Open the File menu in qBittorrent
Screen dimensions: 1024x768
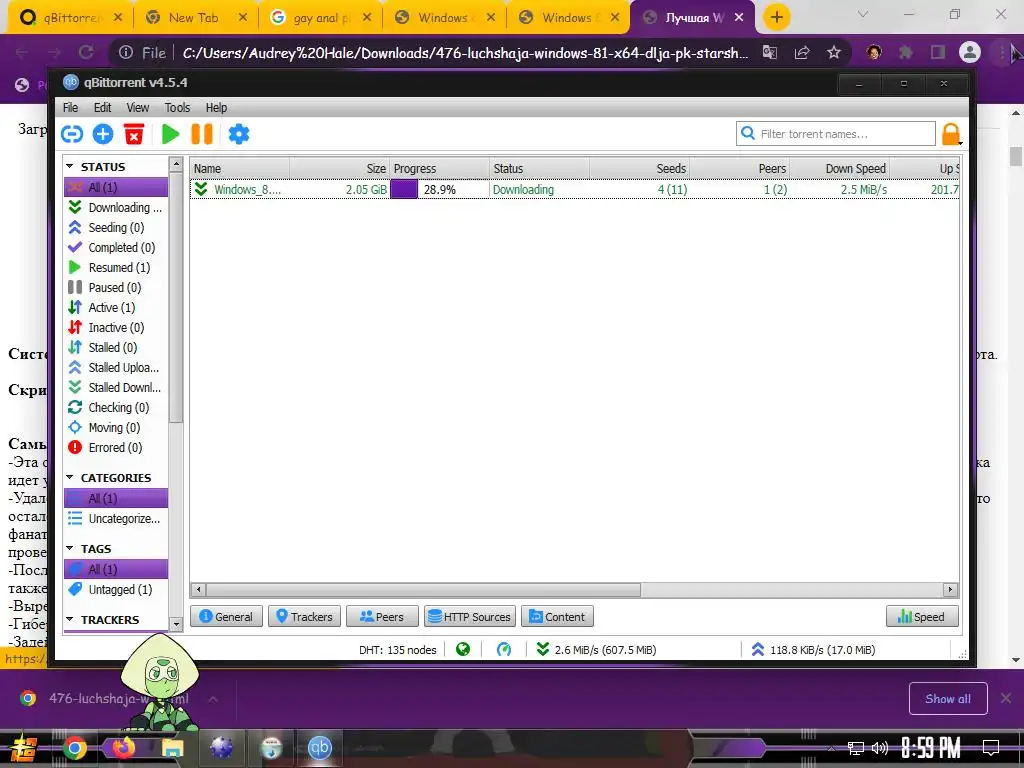[x=71, y=108]
